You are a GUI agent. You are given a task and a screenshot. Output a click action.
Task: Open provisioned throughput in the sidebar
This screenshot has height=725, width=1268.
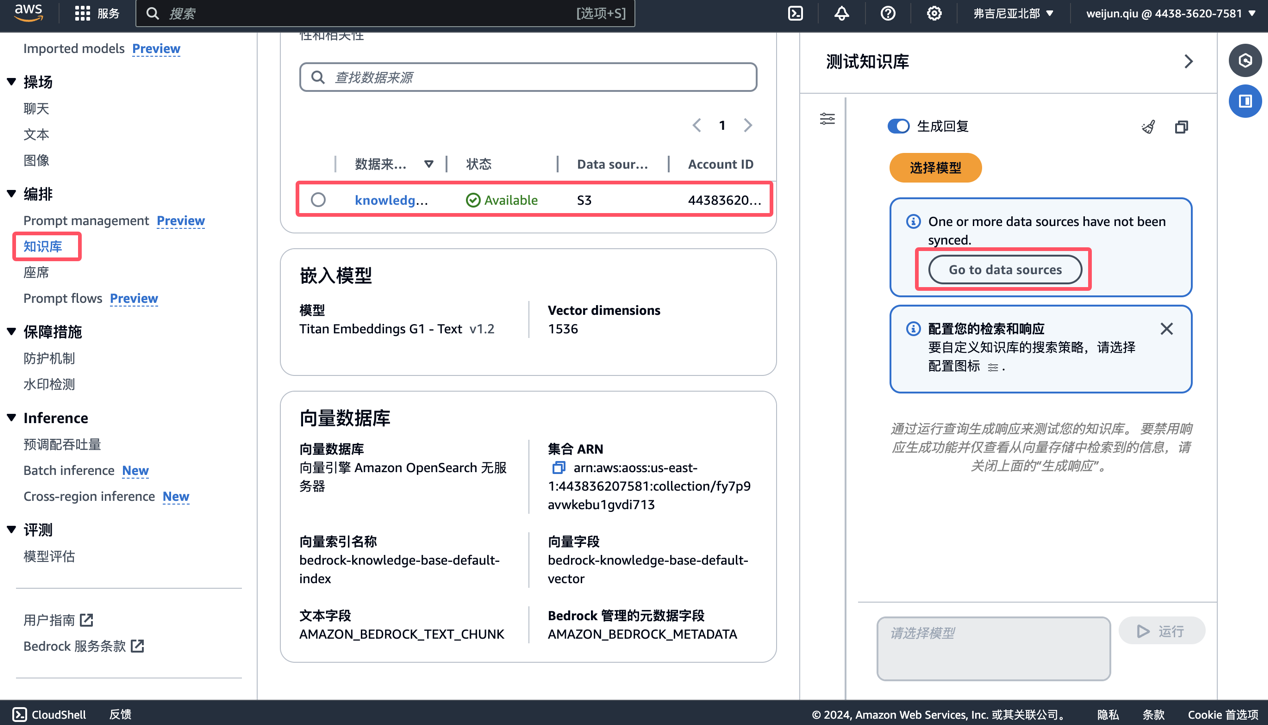pos(62,444)
